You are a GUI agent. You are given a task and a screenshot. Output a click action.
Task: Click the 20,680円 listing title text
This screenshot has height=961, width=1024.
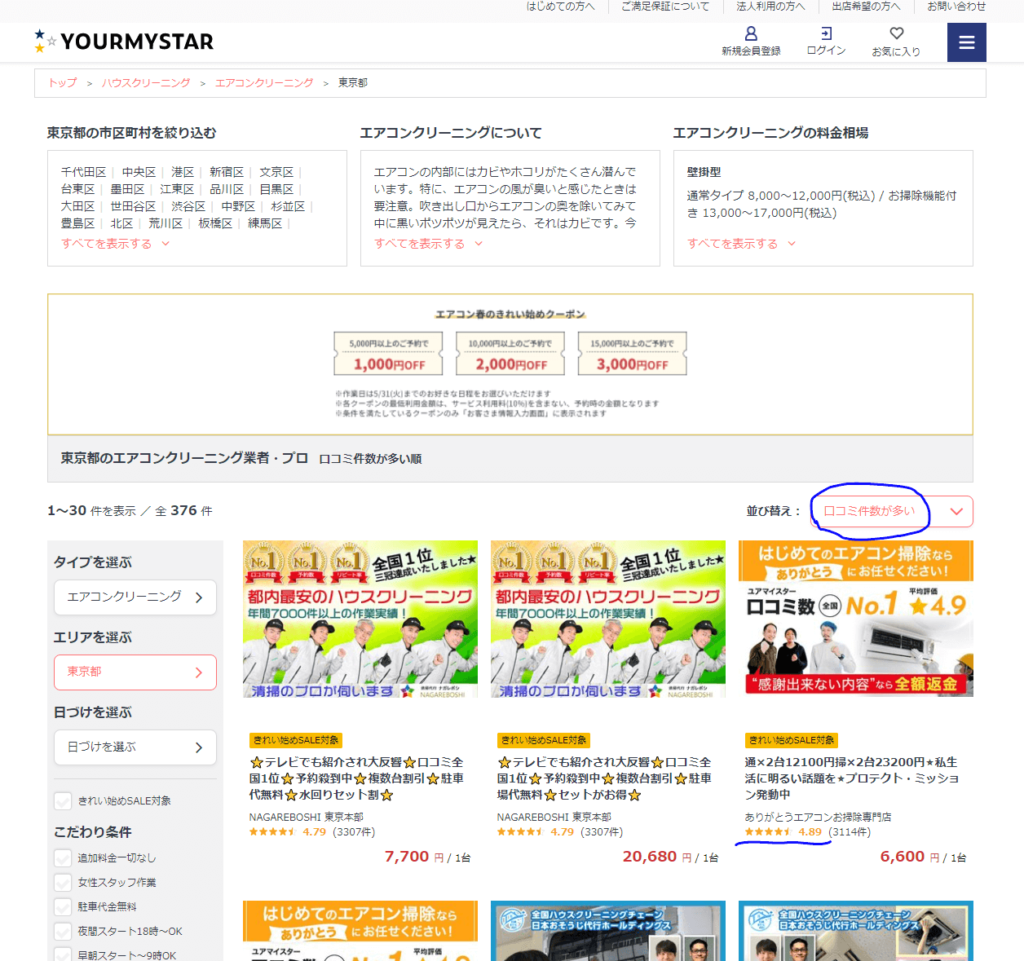[x=604, y=779]
